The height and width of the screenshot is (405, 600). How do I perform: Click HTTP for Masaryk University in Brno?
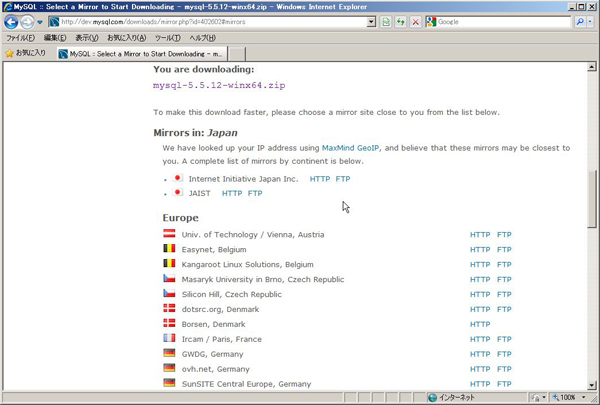(x=480, y=279)
